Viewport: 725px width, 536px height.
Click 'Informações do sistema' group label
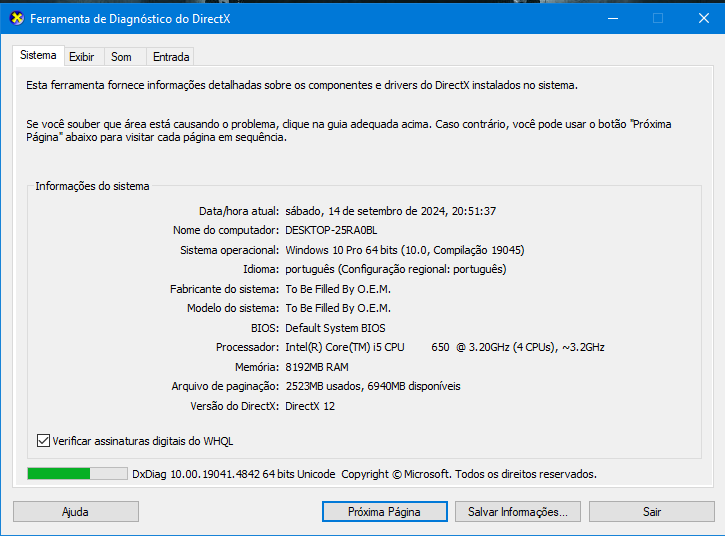tap(92, 186)
